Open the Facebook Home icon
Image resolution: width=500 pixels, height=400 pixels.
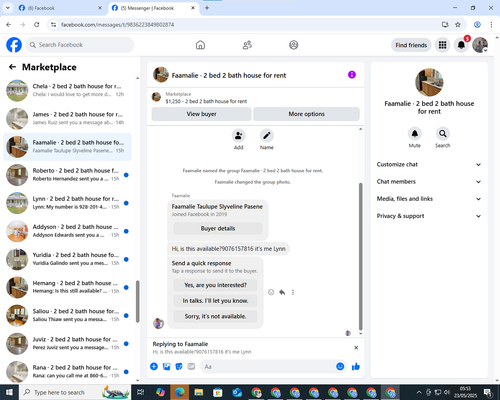point(200,45)
